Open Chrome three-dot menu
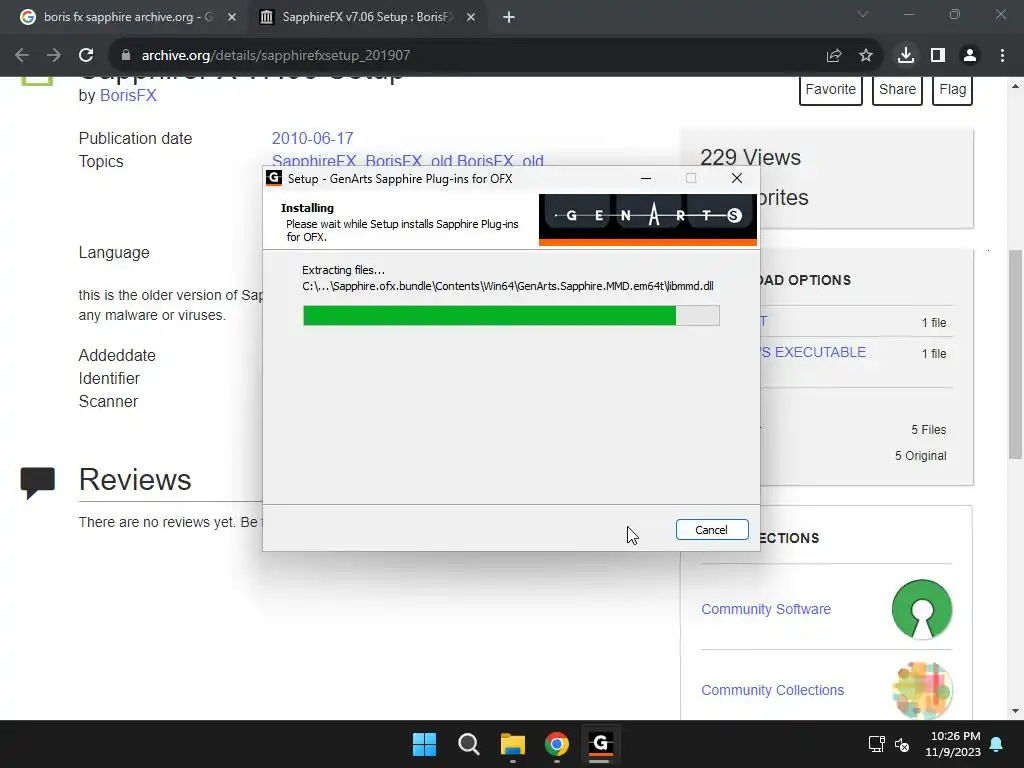Image resolution: width=1024 pixels, height=768 pixels. (x=1002, y=56)
